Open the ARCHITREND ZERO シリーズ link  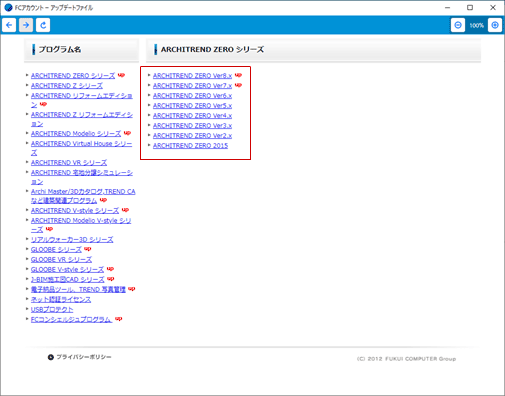coord(73,76)
